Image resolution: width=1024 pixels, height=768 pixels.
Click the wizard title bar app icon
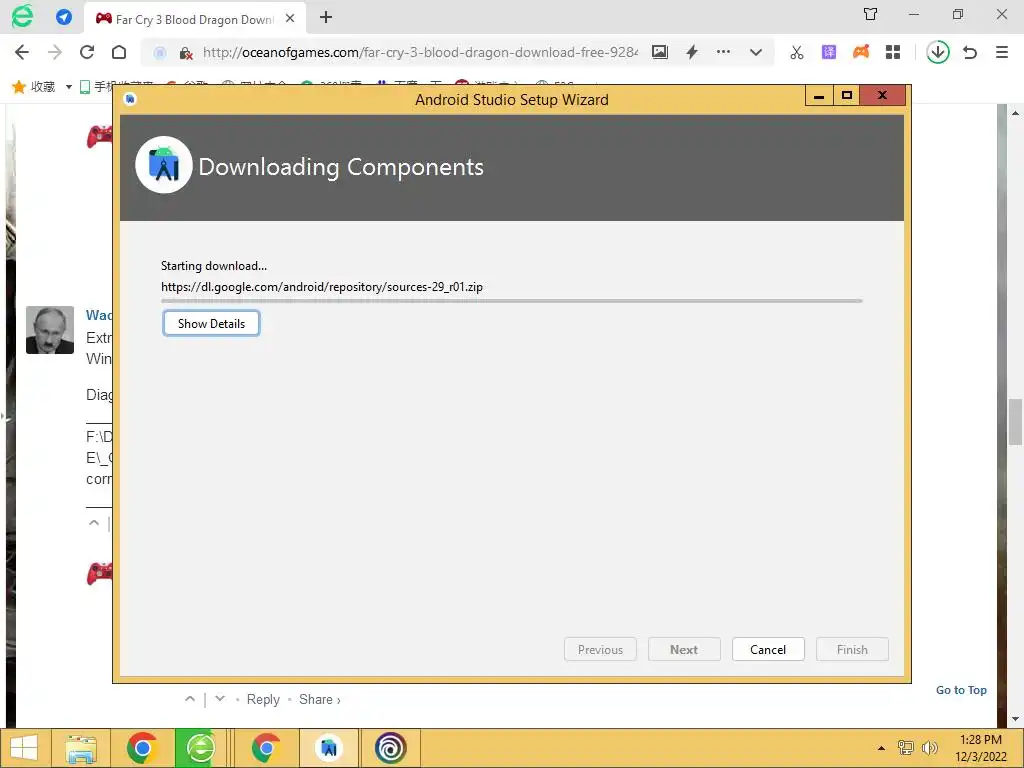(130, 99)
